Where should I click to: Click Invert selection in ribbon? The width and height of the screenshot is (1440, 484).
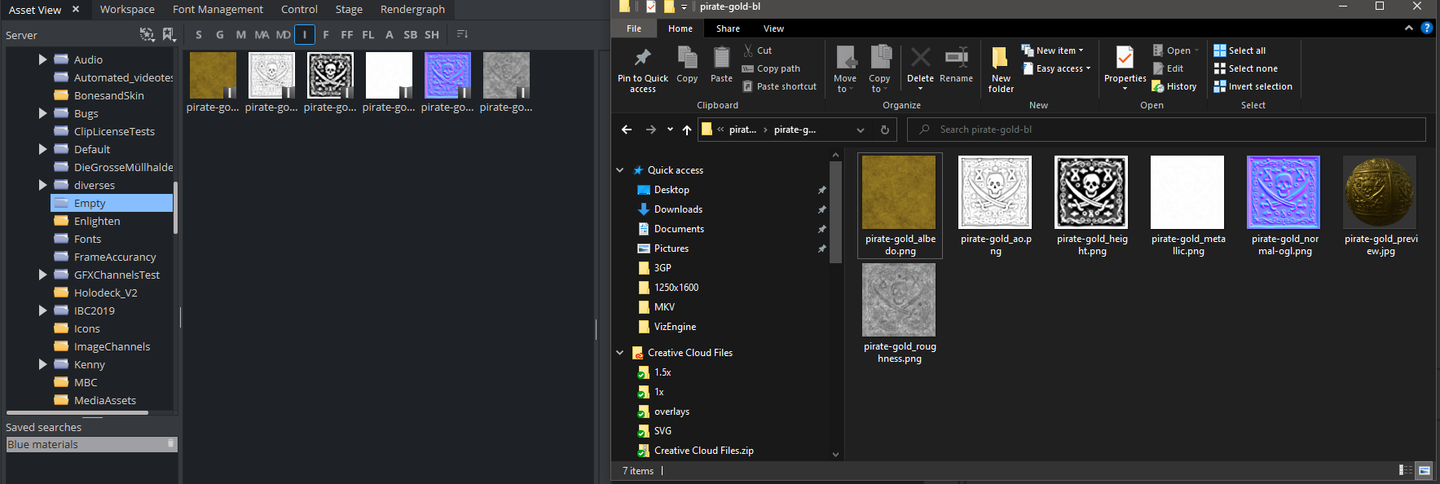coord(1252,86)
